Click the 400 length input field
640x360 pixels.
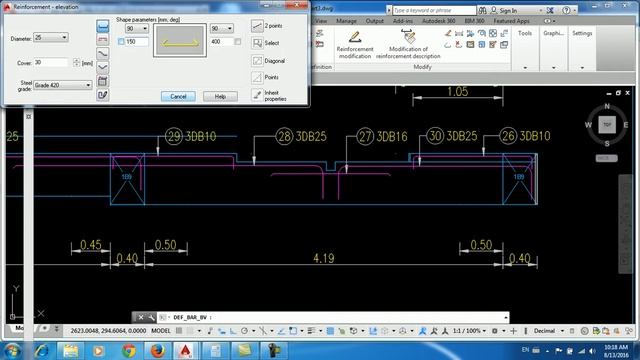pos(222,42)
